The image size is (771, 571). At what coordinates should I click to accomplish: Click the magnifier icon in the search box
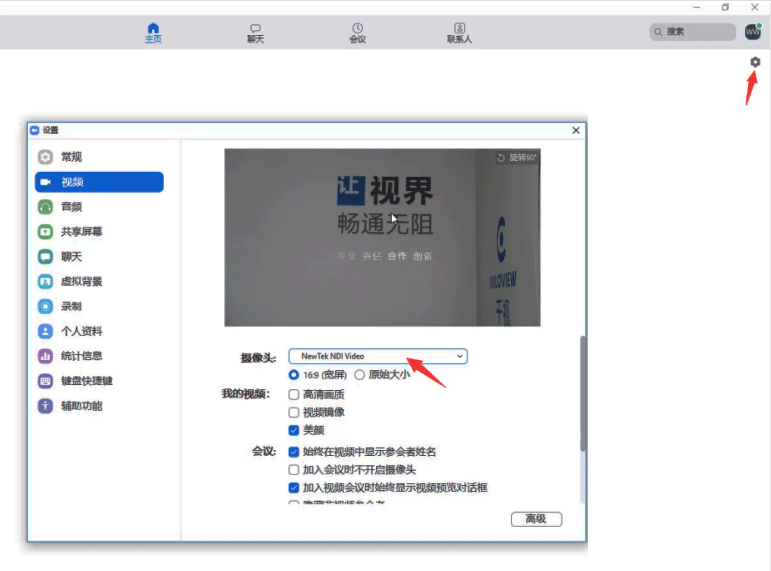tap(658, 32)
